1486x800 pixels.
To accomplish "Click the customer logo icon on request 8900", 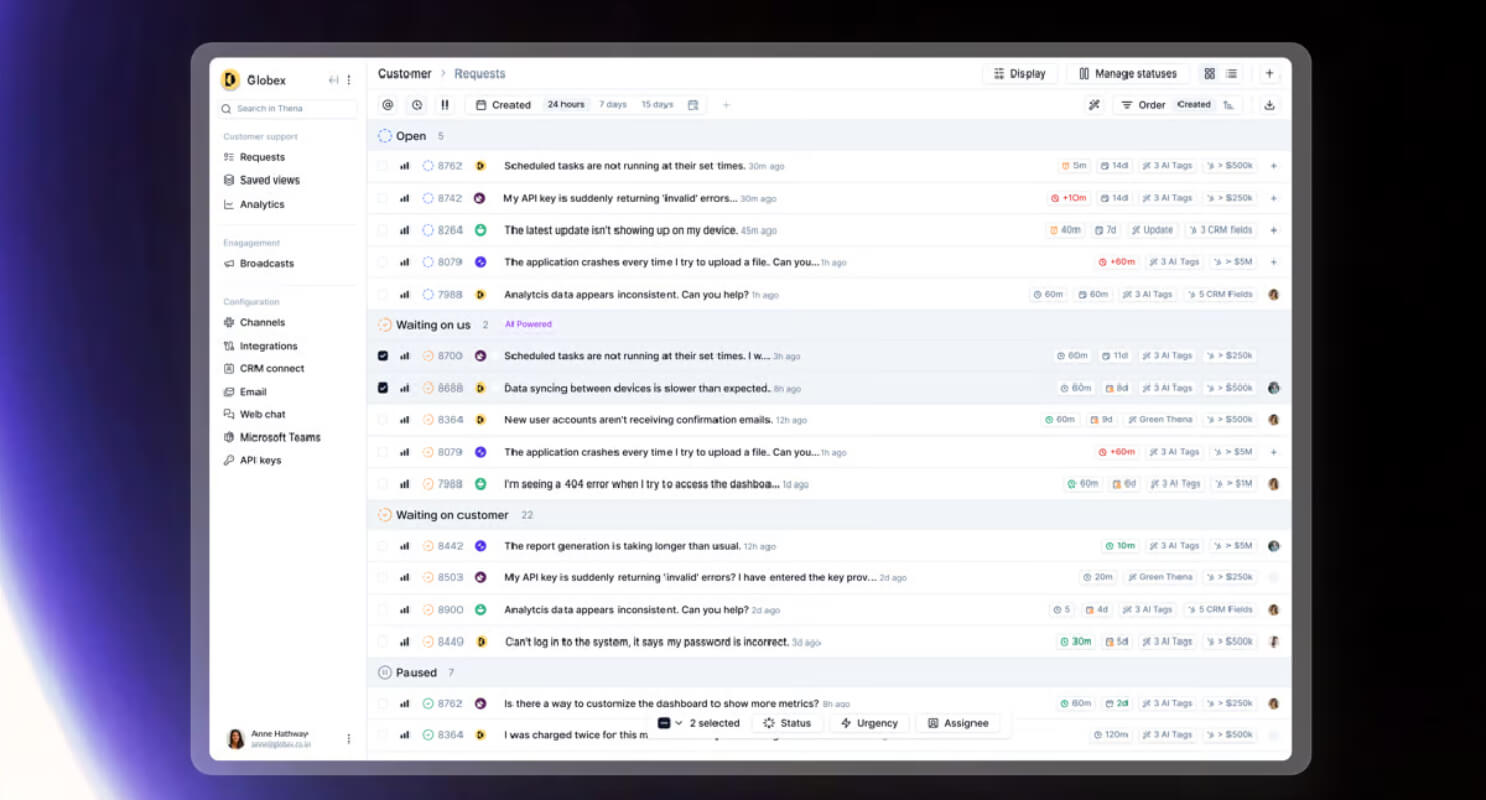I will point(480,609).
